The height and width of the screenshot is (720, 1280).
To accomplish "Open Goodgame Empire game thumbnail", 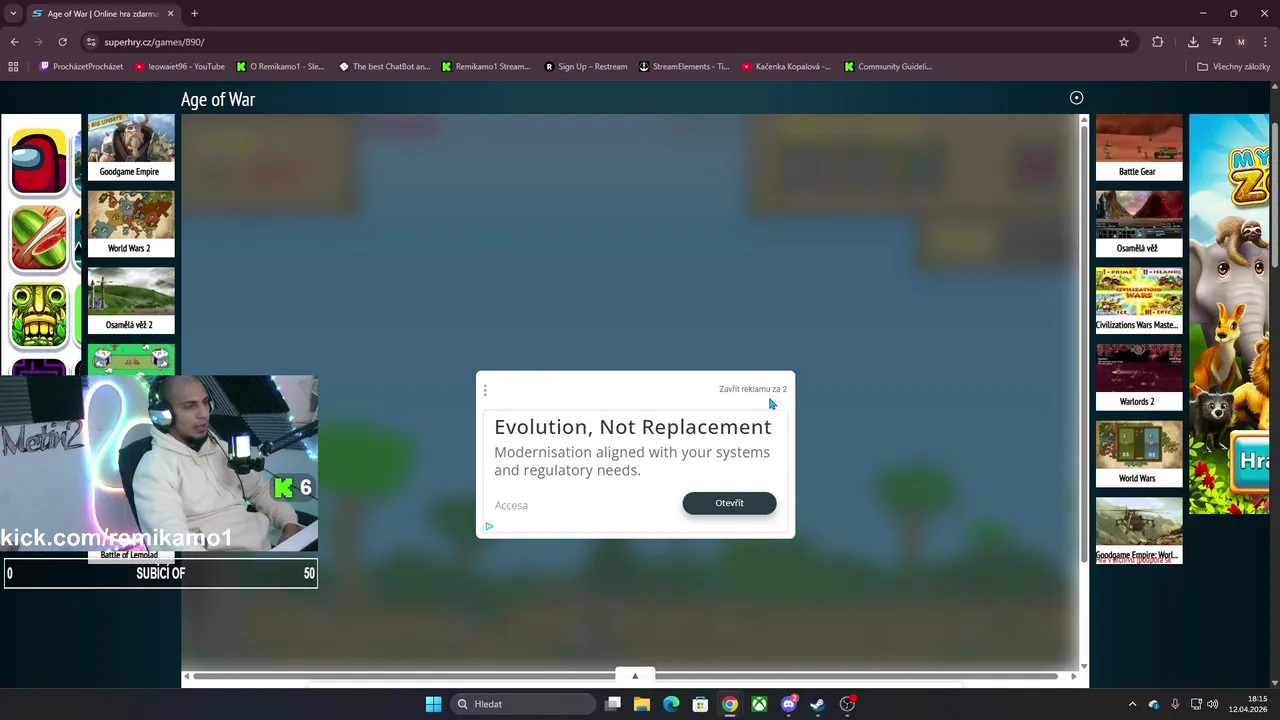I will tap(131, 147).
